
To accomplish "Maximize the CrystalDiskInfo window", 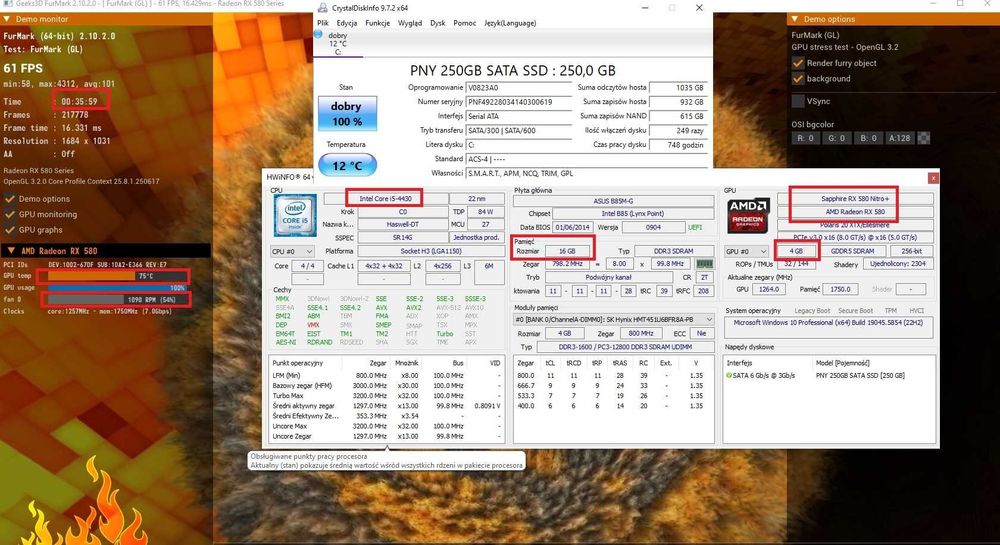I will point(672,8).
